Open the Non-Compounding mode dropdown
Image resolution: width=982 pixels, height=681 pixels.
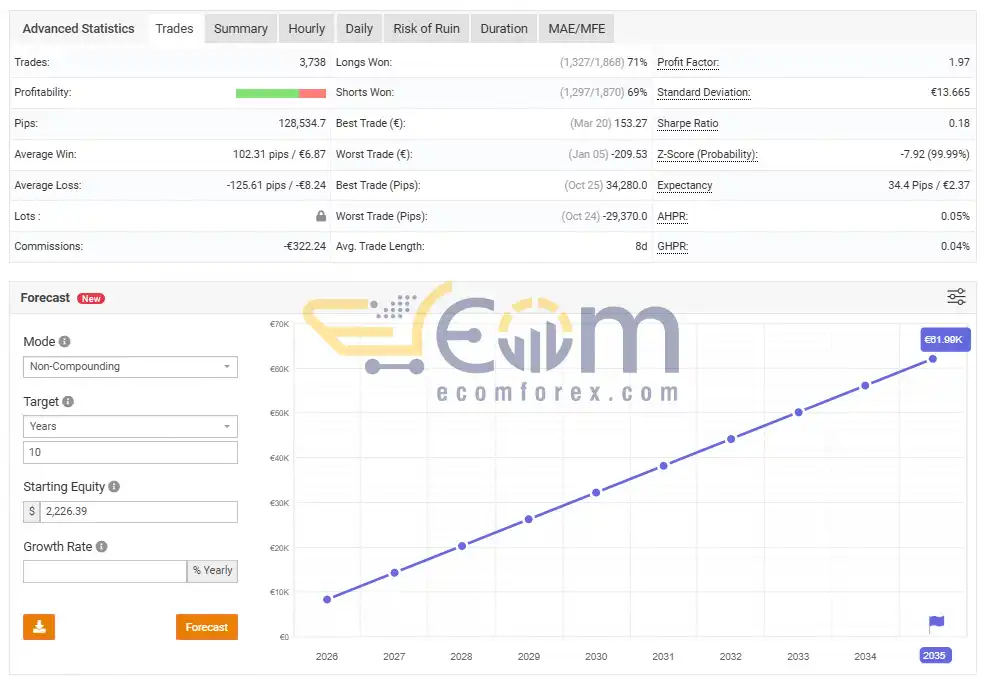[x=130, y=366]
